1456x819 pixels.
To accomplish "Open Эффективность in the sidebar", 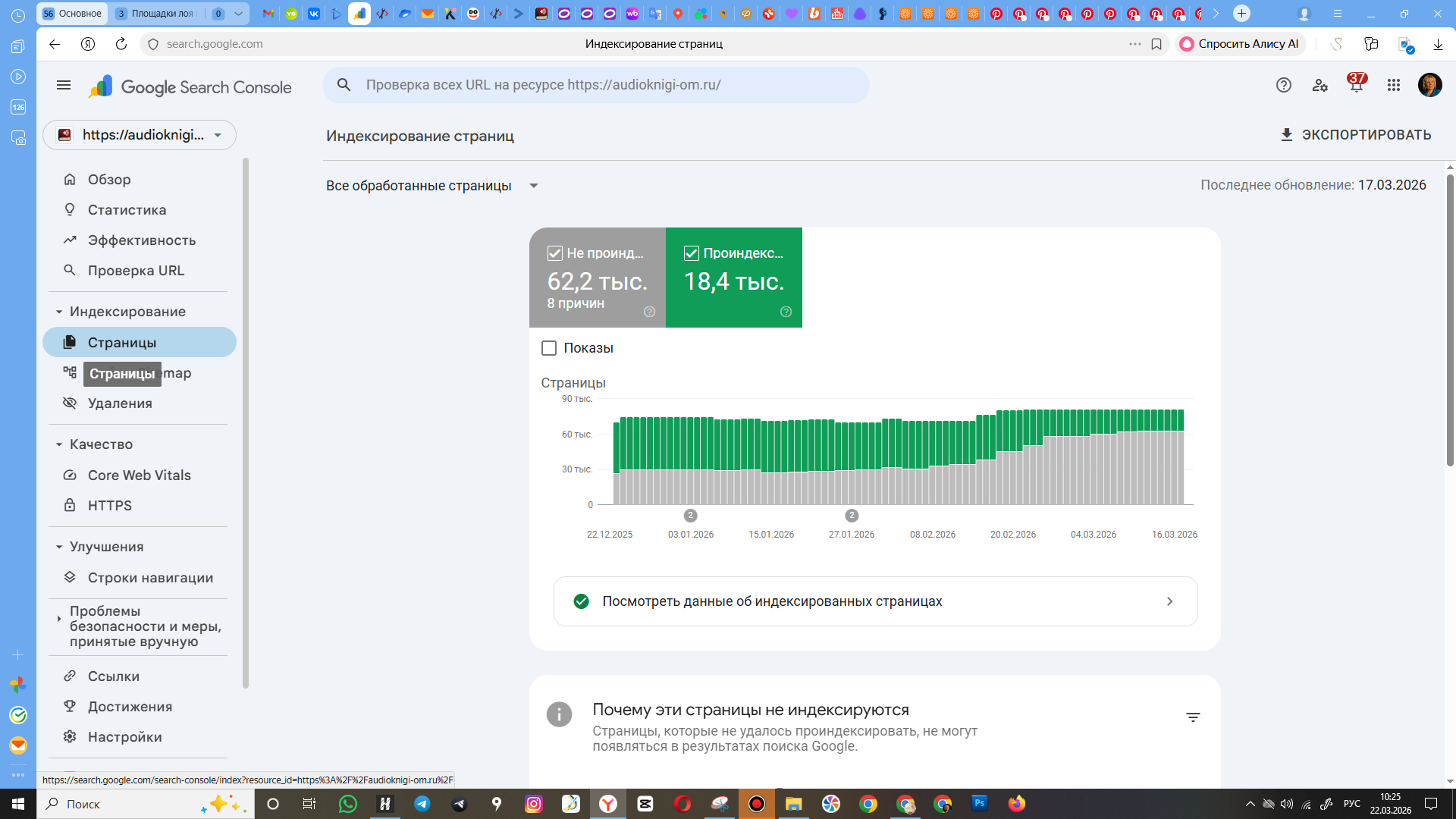I will click(x=141, y=240).
